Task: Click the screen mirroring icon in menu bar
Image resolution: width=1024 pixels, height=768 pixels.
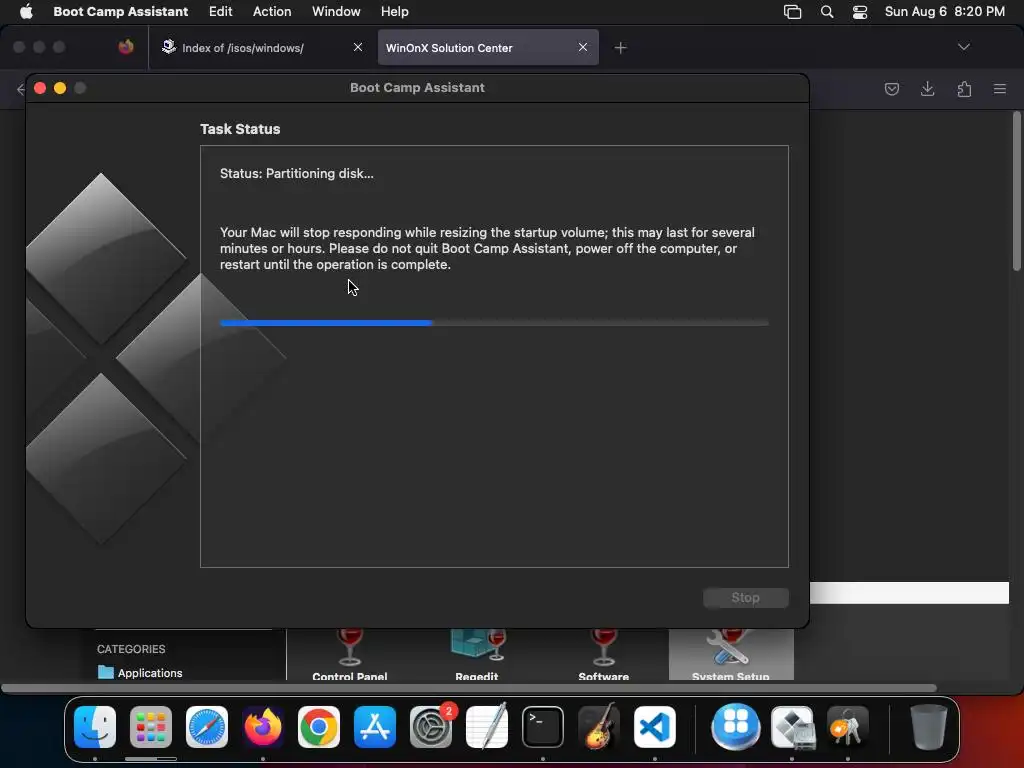Action: (x=792, y=12)
